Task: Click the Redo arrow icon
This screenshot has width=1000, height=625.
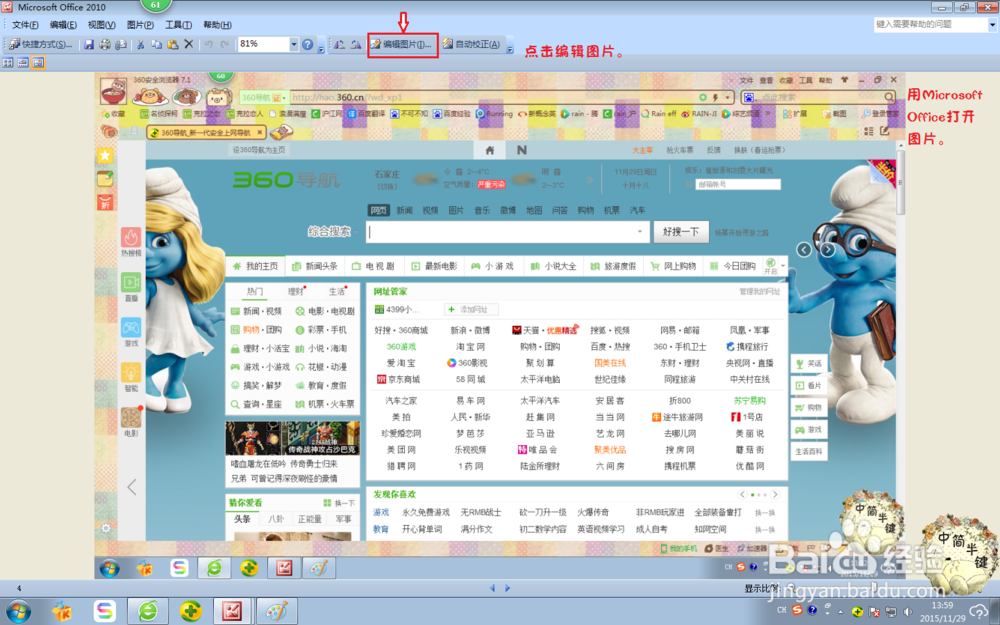Action: click(224, 45)
